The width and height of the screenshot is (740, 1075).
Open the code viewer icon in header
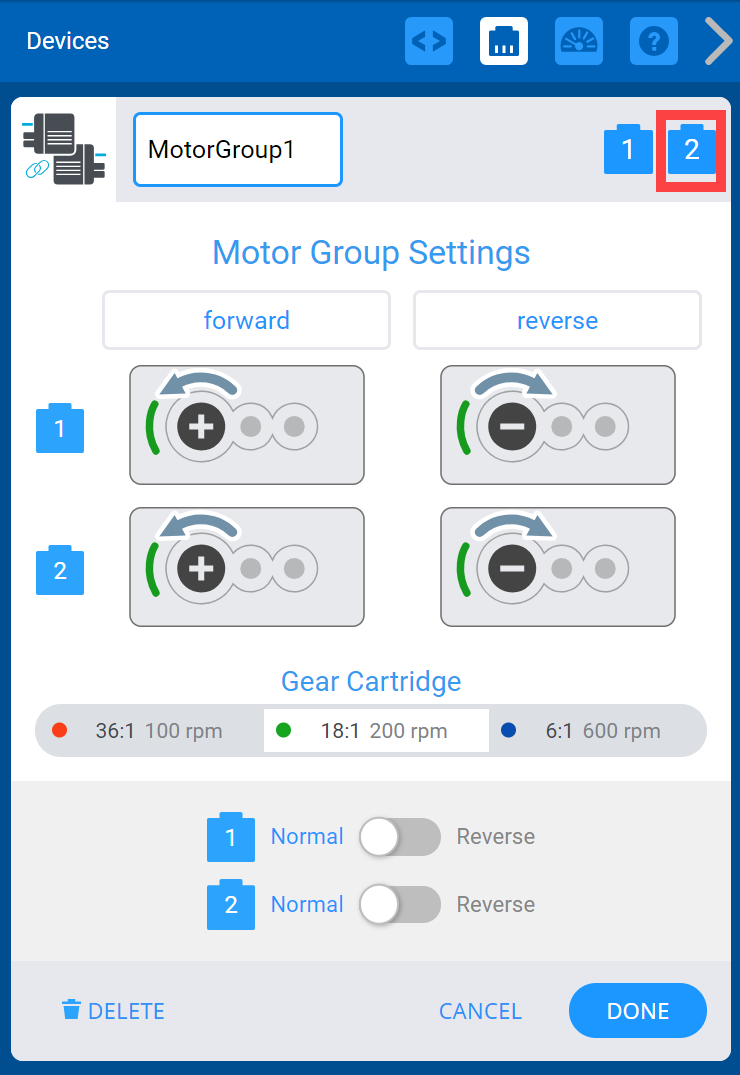429,41
